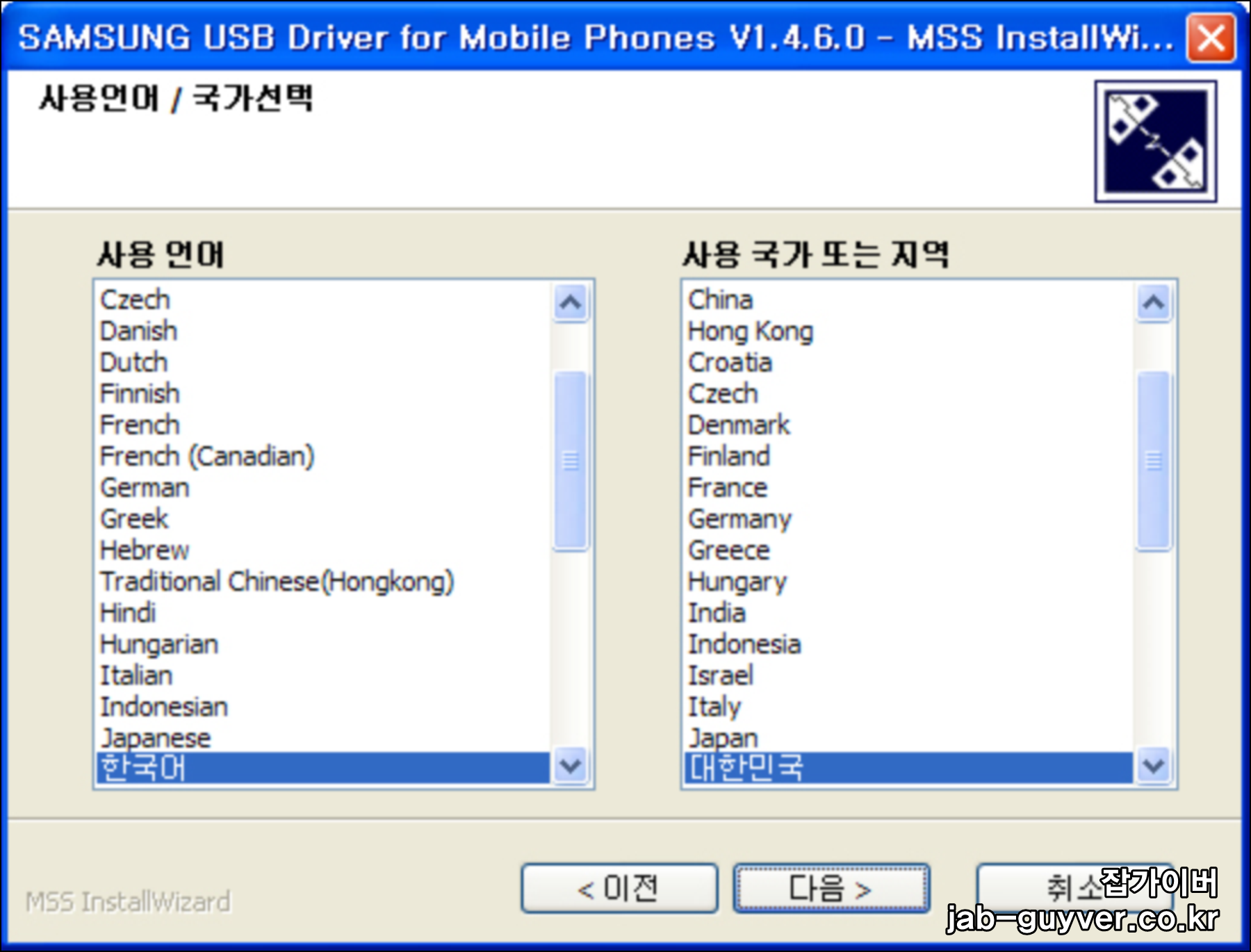Select China in the country list
This screenshot has width=1251, height=952.
[909, 299]
